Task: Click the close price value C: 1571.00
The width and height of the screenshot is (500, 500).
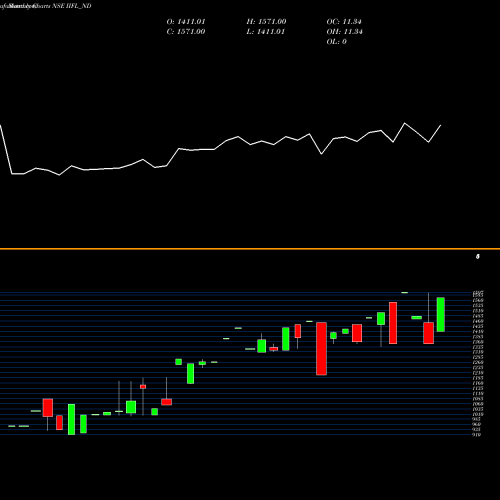Action: click(186, 32)
